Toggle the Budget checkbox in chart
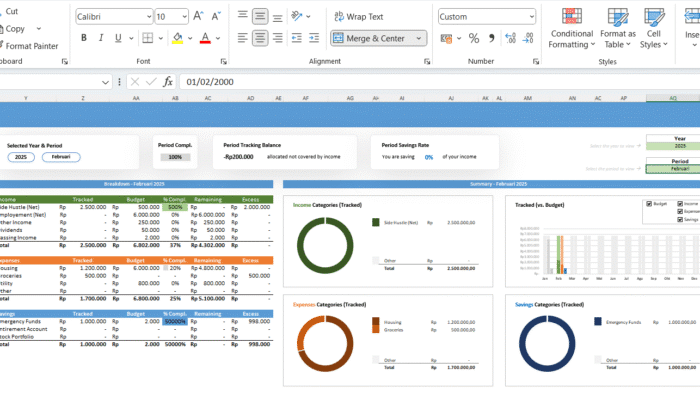Image resolution: width=700 pixels, height=400 pixels. [649, 204]
